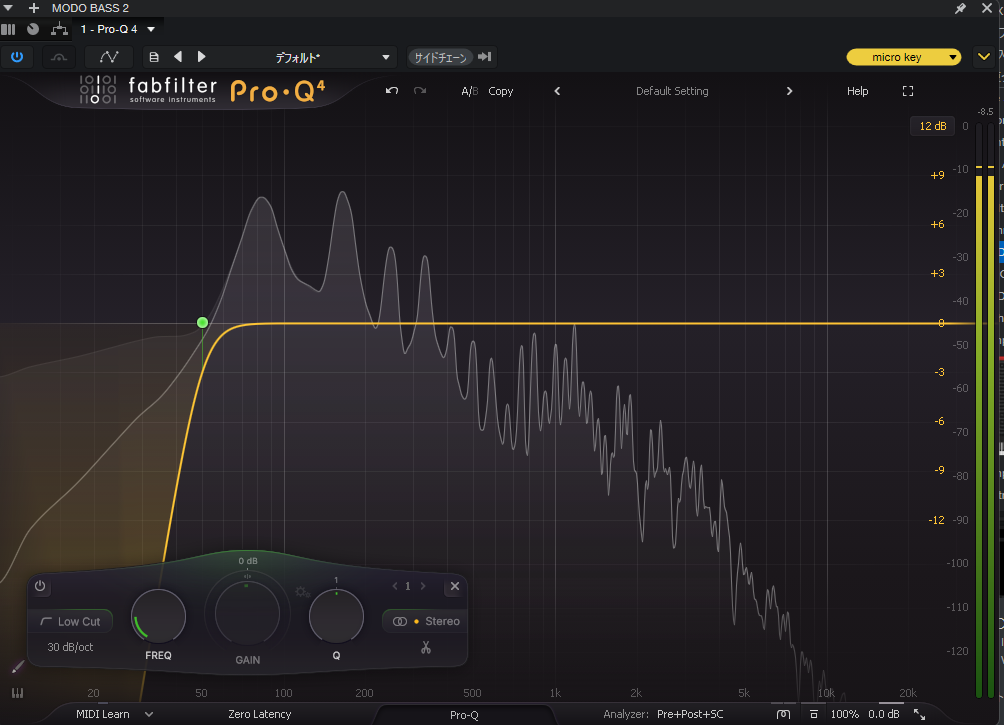
Task: Click the resize arrows icon in bottom bar
Action: click(x=919, y=714)
